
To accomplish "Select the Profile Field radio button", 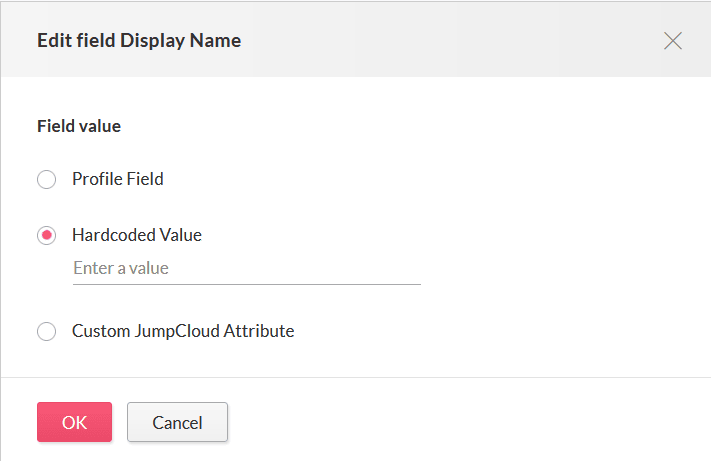I will tap(46, 180).
